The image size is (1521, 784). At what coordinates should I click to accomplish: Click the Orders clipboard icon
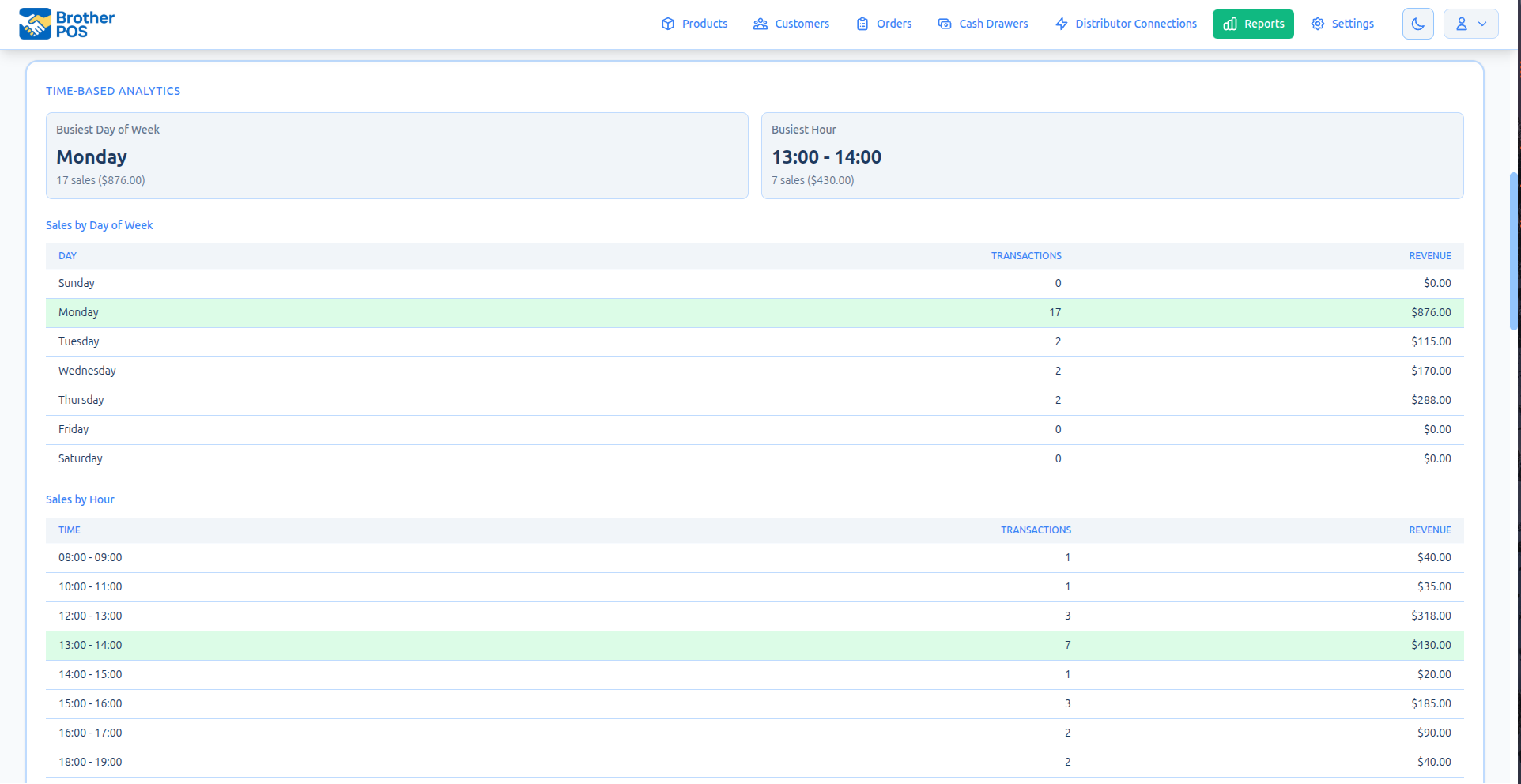tap(861, 24)
